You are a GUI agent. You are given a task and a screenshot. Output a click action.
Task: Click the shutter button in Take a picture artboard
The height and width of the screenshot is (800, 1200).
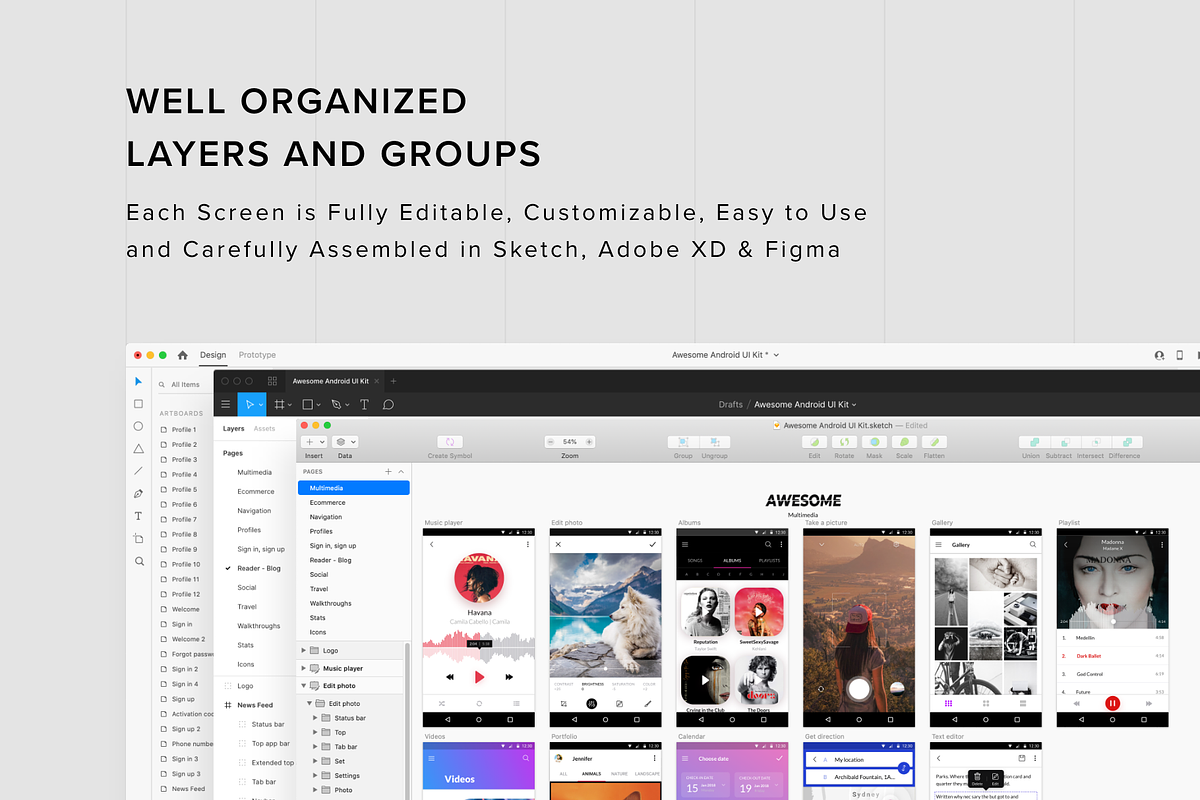(x=858, y=688)
